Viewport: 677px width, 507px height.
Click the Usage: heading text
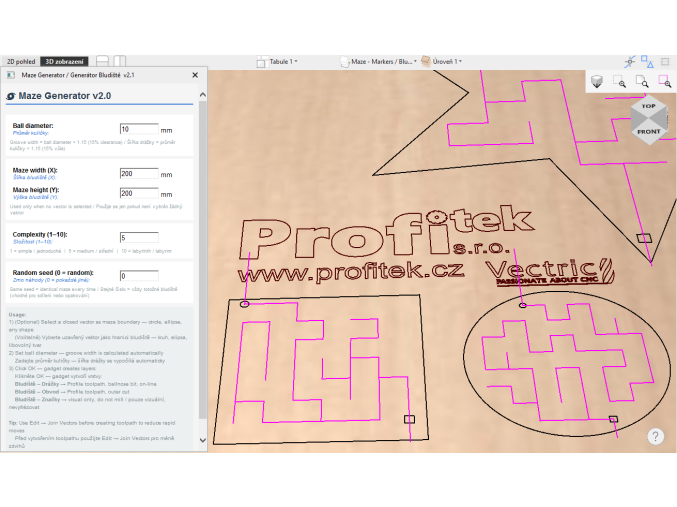click(x=17, y=315)
